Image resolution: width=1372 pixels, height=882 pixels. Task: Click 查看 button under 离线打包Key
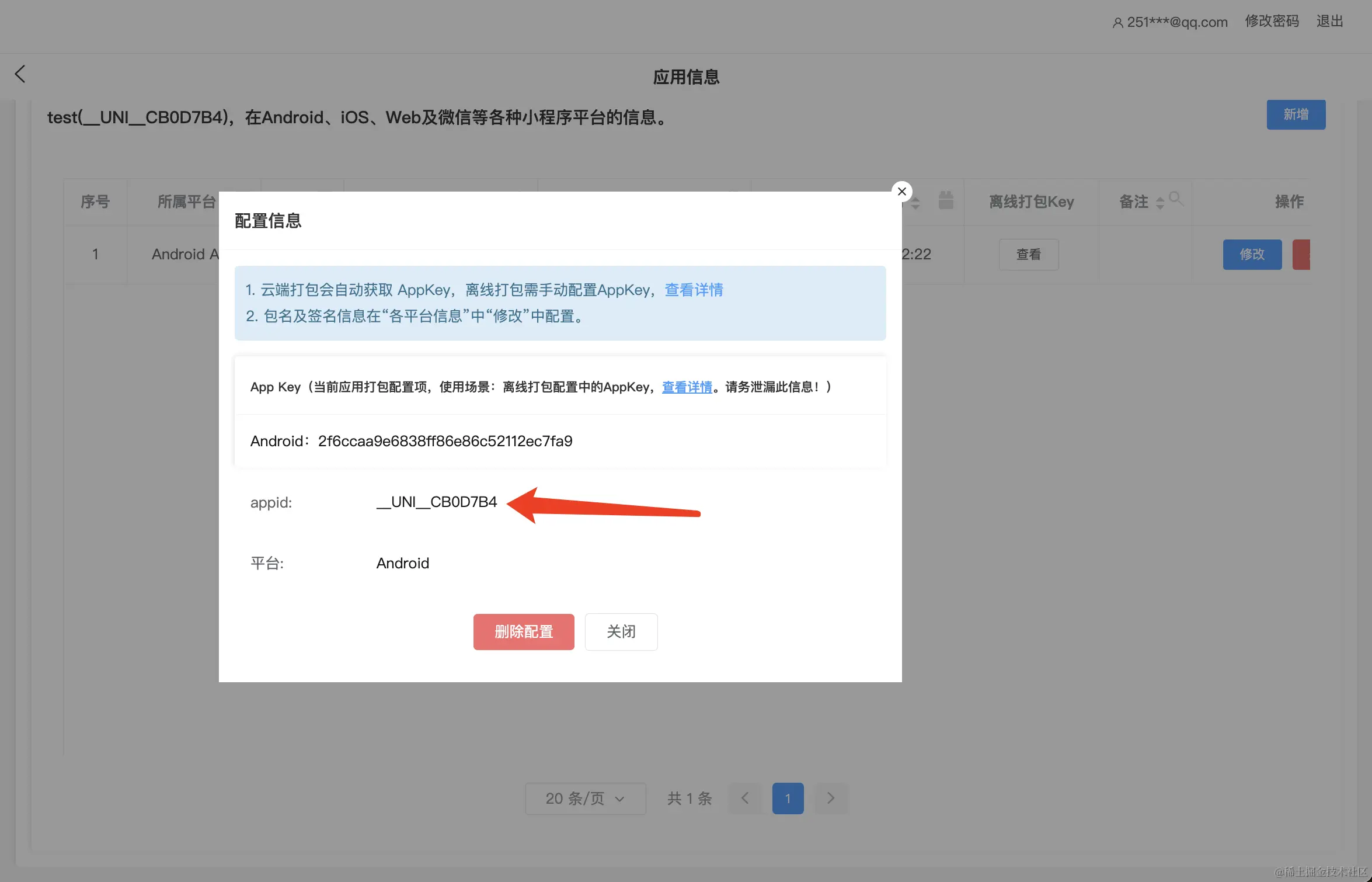click(1028, 254)
